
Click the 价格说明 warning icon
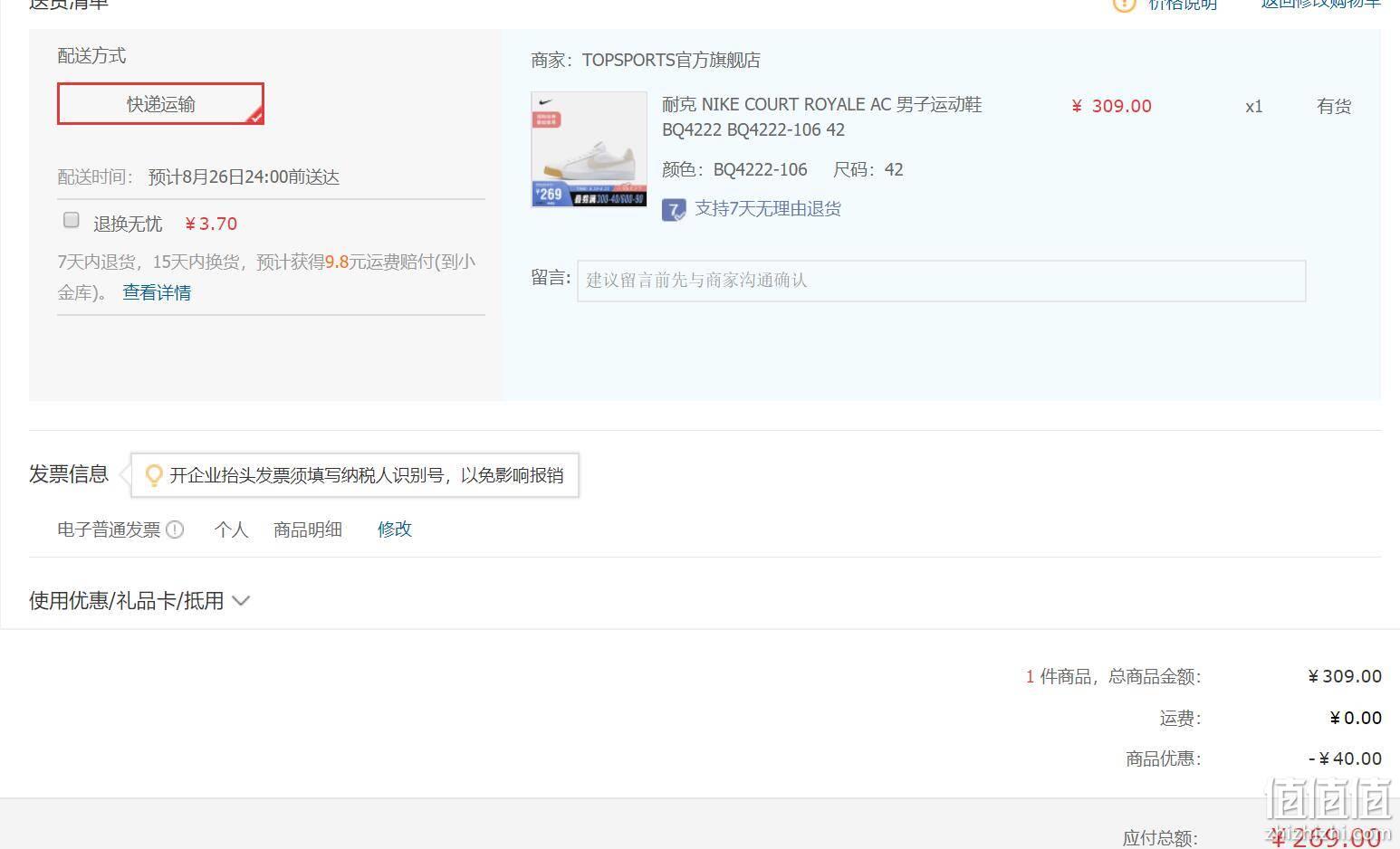[1124, 4]
